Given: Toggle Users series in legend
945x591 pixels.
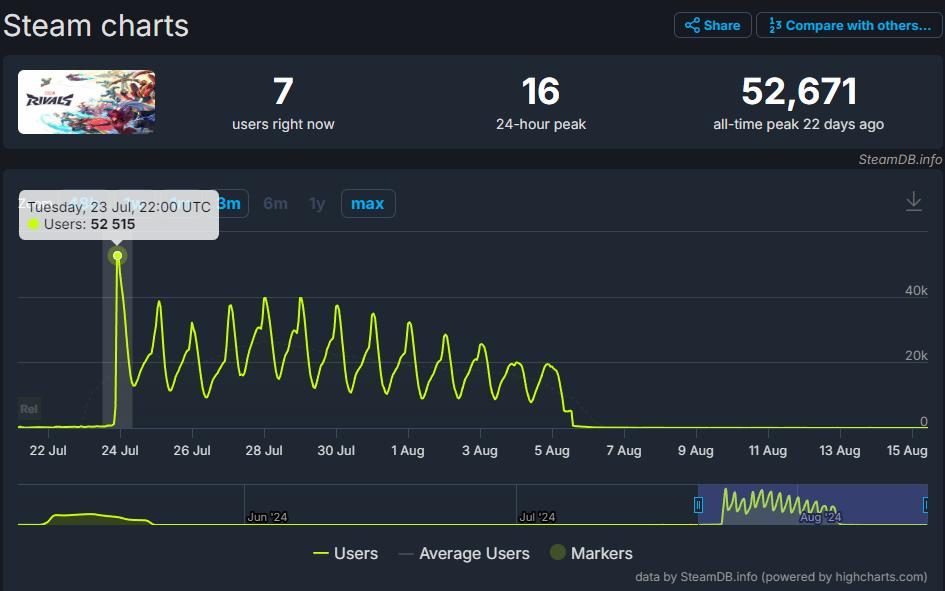Looking at the screenshot, I should pyautogui.click(x=345, y=553).
